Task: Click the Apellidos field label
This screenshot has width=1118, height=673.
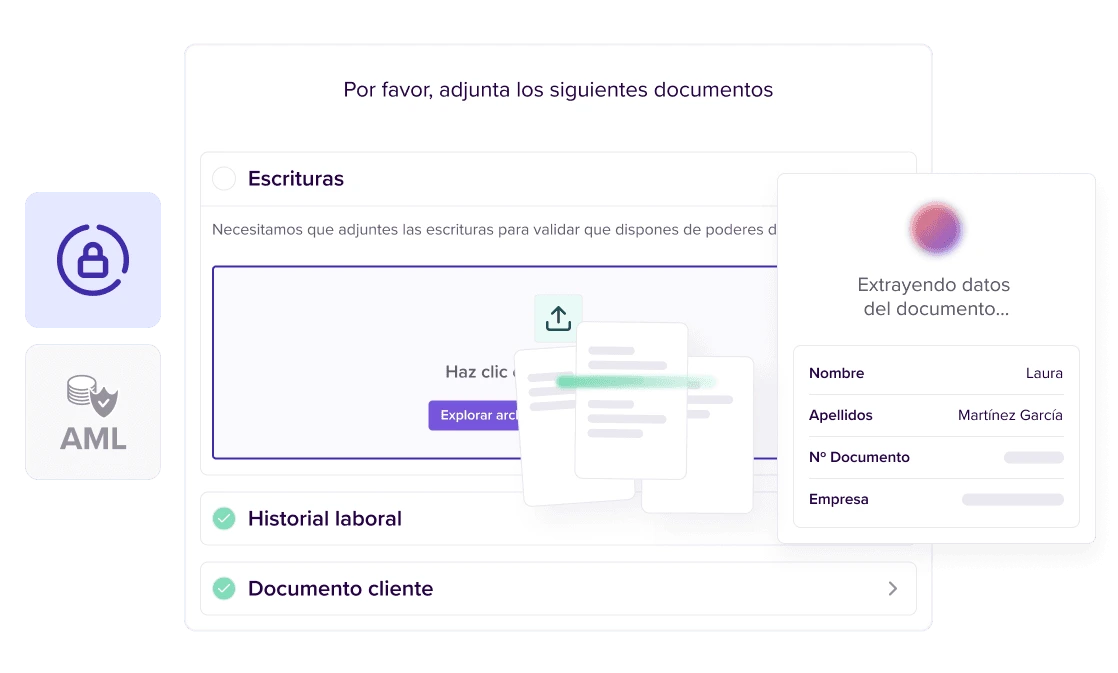Action: pyautogui.click(x=841, y=415)
